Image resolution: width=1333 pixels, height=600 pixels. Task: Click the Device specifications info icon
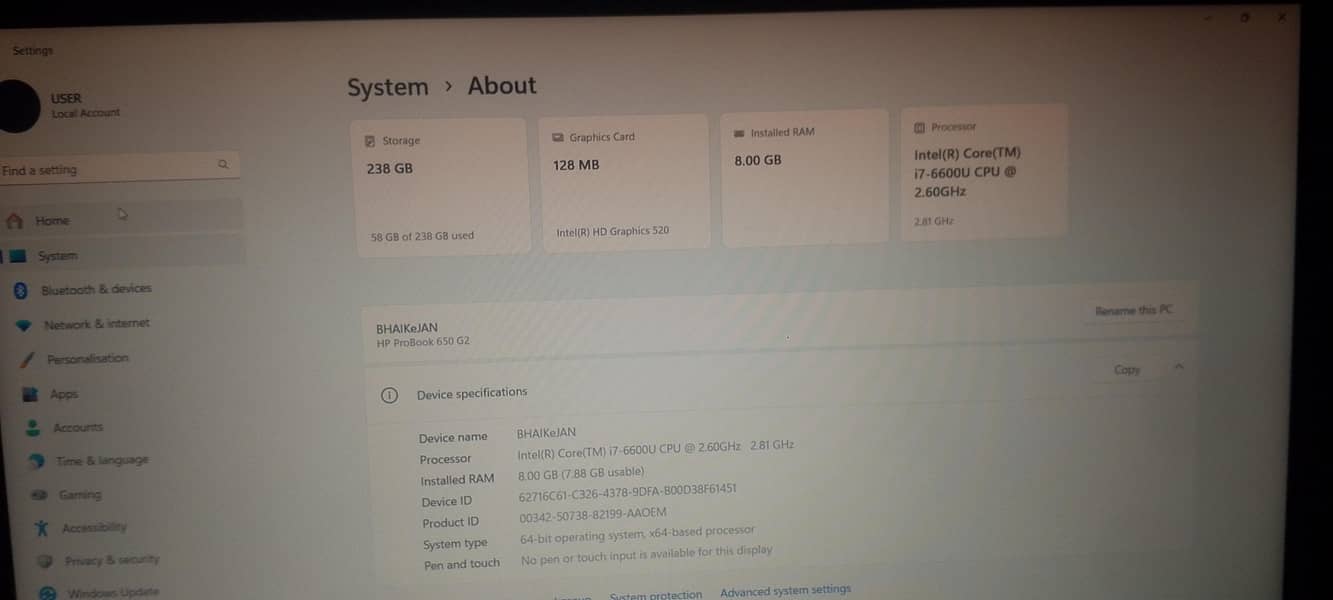tap(390, 395)
